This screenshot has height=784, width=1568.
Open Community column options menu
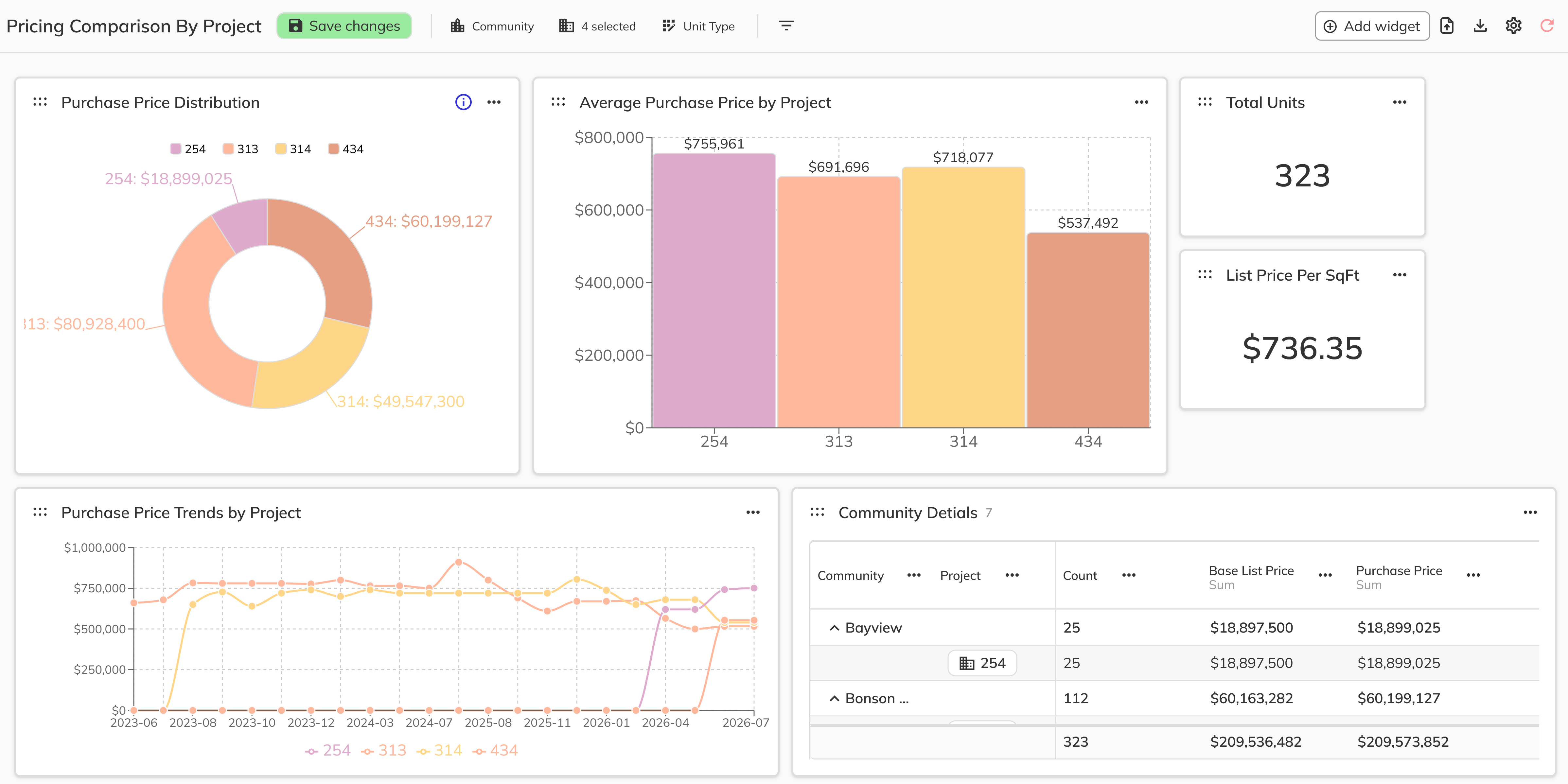coord(914,576)
